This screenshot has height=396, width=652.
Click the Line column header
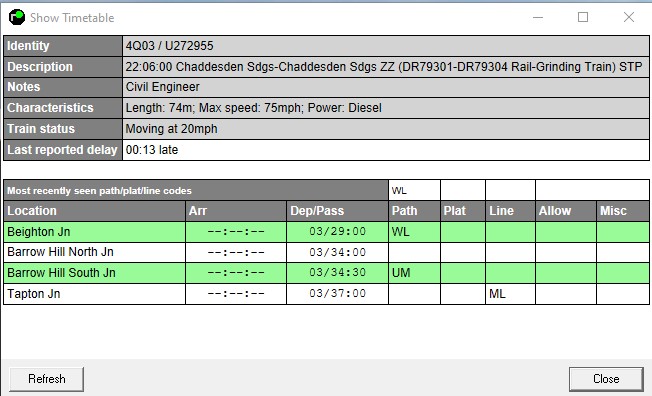point(510,211)
